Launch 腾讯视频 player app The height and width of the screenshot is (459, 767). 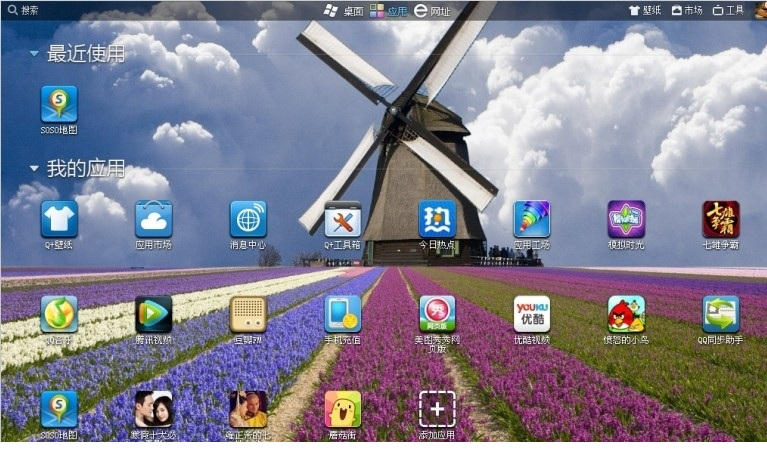click(x=154, y=314)
